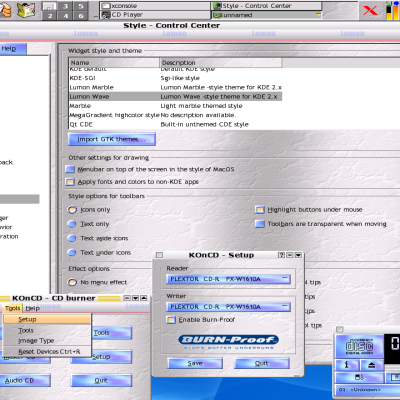Select MegaGradient highcolor style row
Image resolution: width=400 pixels, height=400 pixels.
[175, 115]
